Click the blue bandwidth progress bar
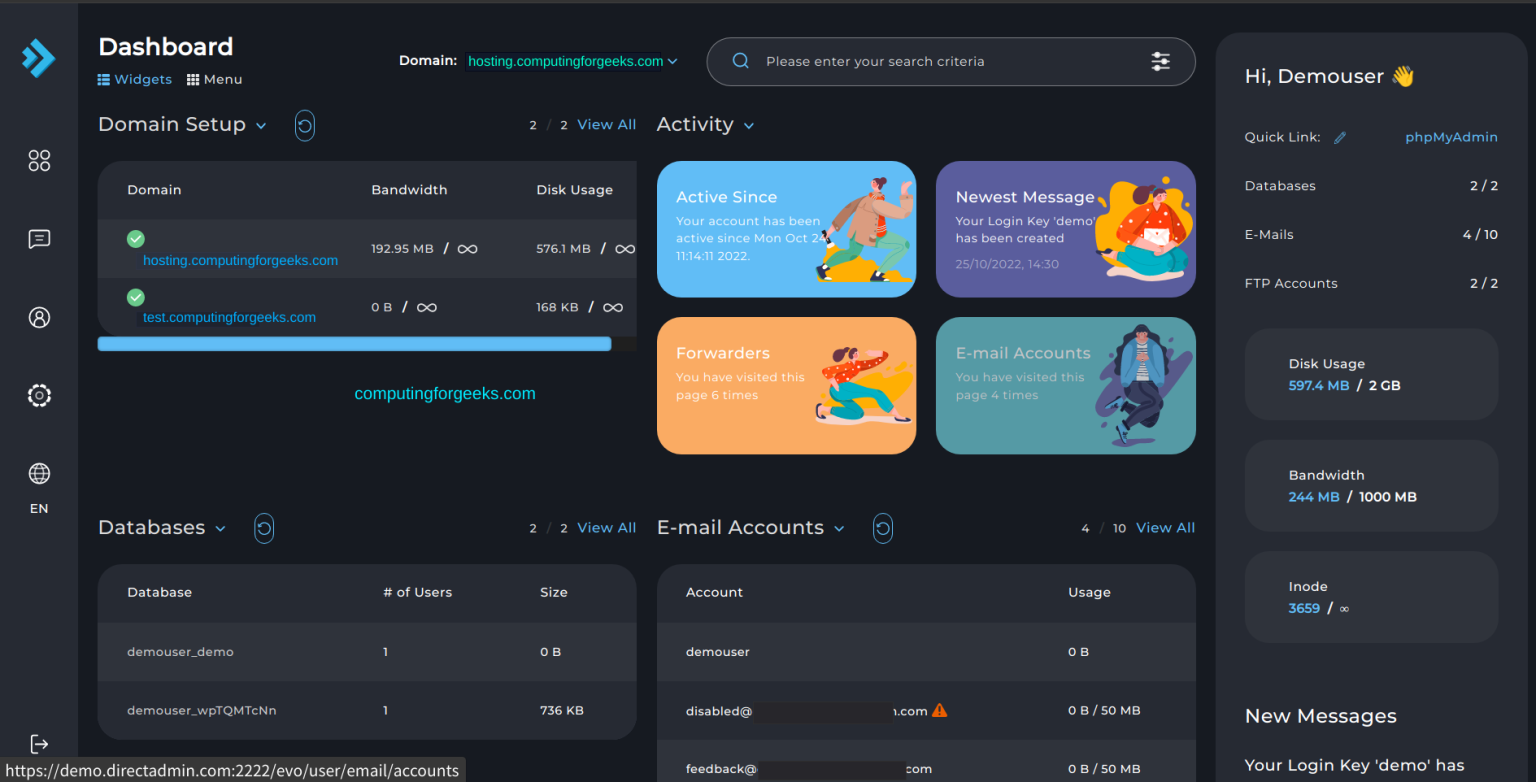Viewport: 1536px width, 782px height. (x=354, y=343)
